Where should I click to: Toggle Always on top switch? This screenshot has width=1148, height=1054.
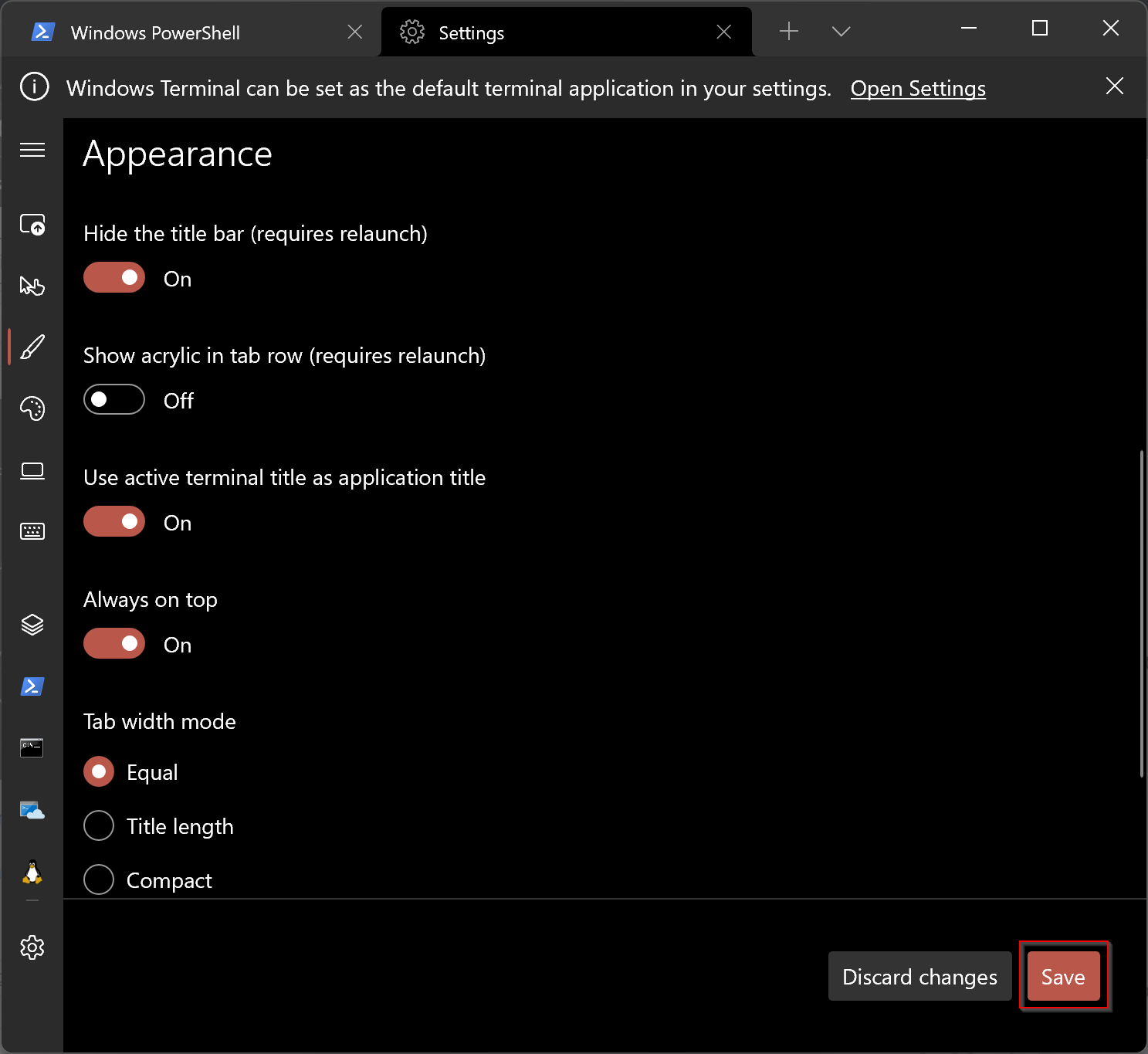[114, 643]
